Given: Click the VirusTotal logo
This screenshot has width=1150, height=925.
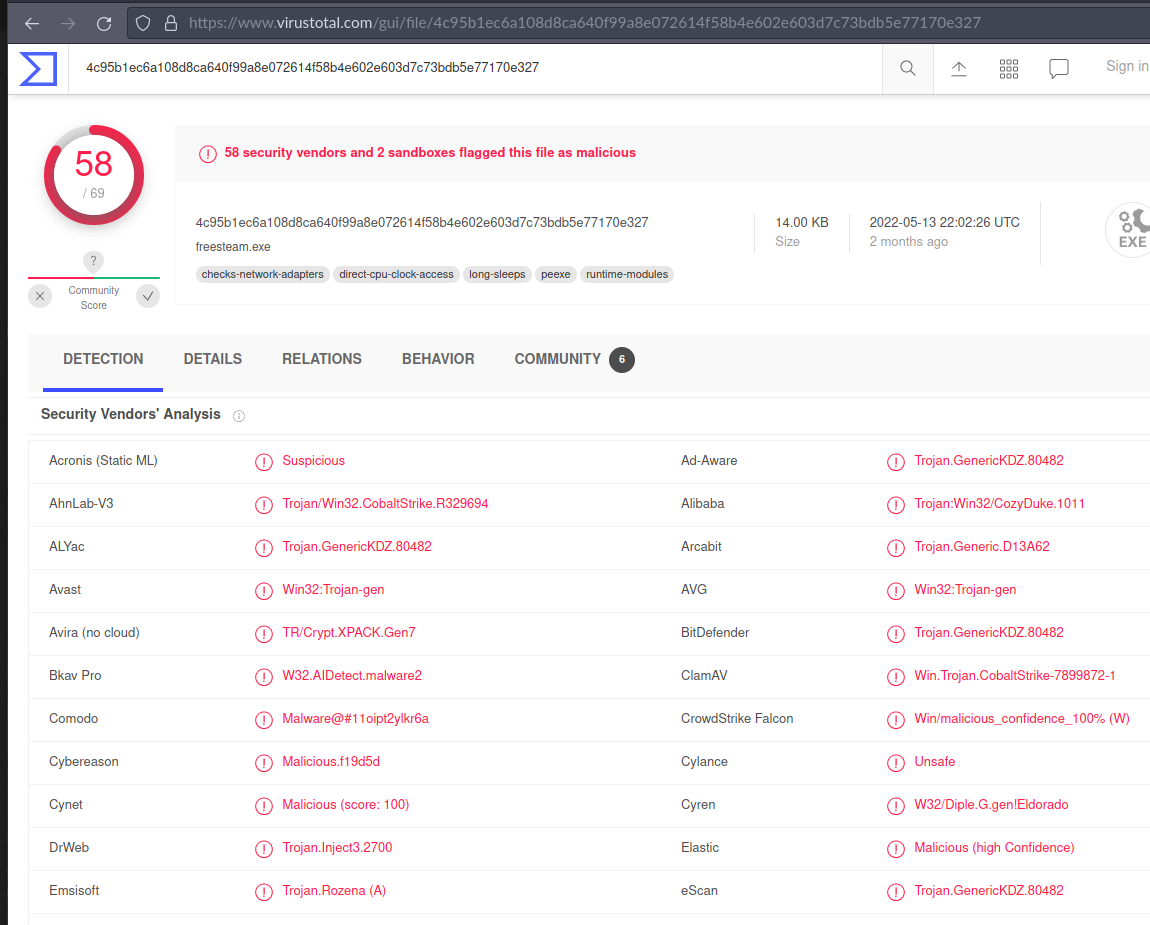Looking at the screenshot, I should [x=38, y=69].
